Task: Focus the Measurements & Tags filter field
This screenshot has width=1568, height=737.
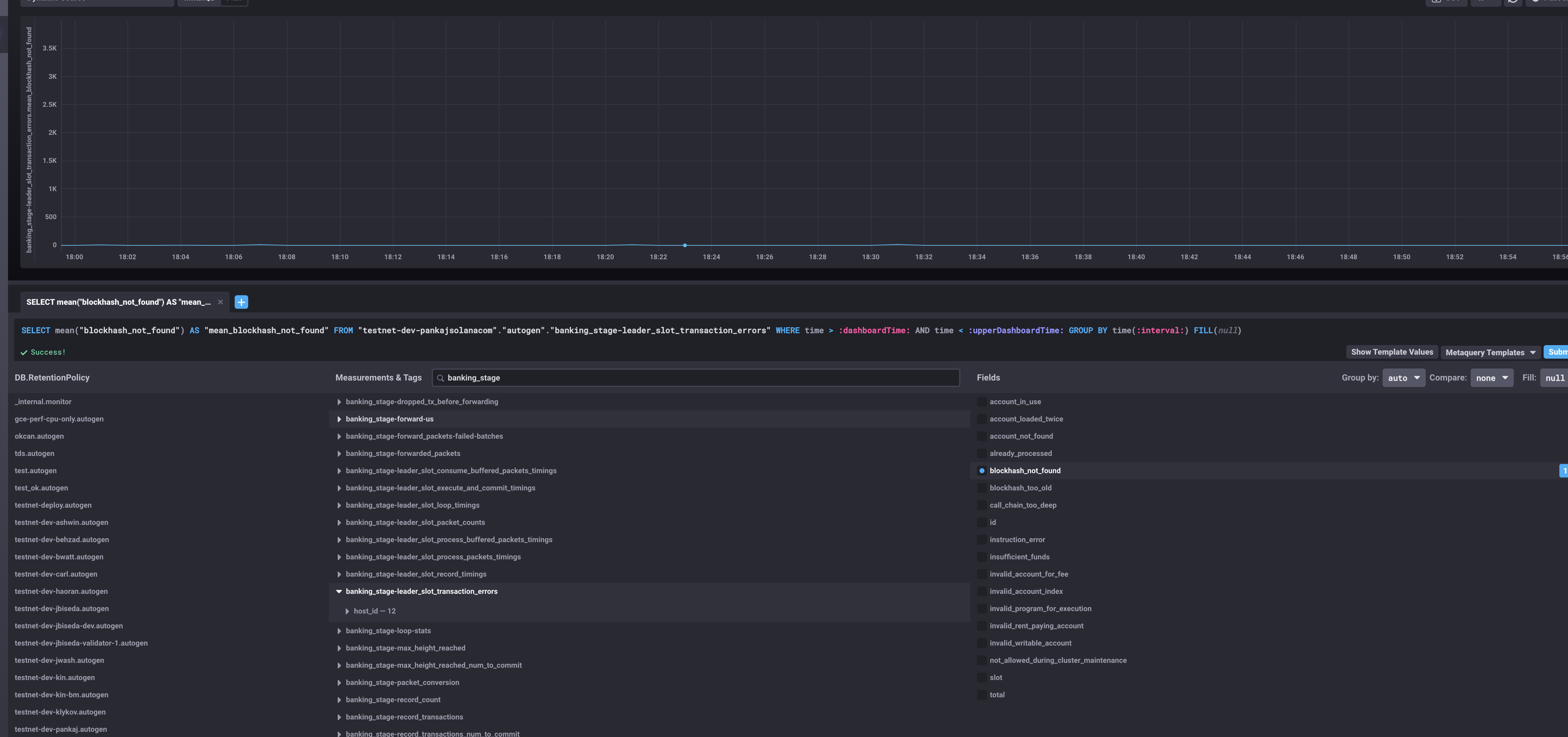Action: click(696, 378)
